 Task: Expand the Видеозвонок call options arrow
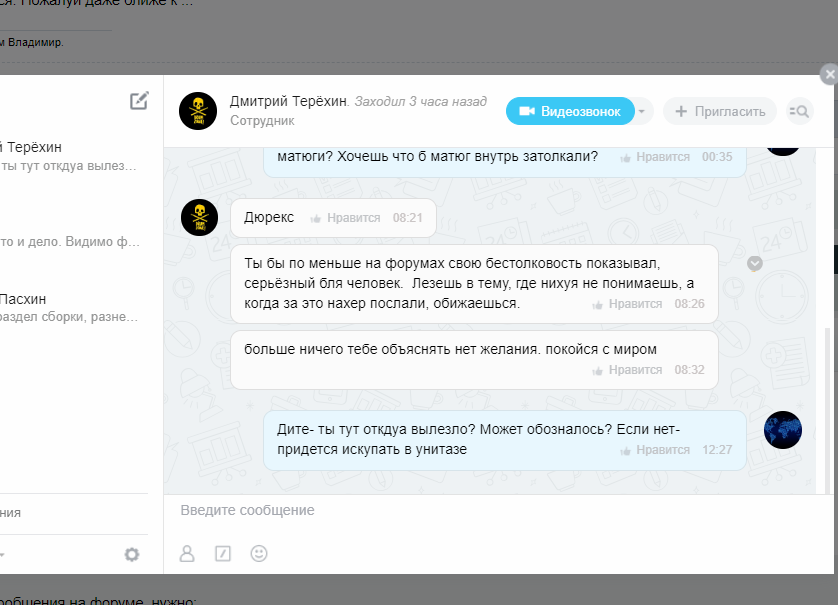click(x=643, y=111)
